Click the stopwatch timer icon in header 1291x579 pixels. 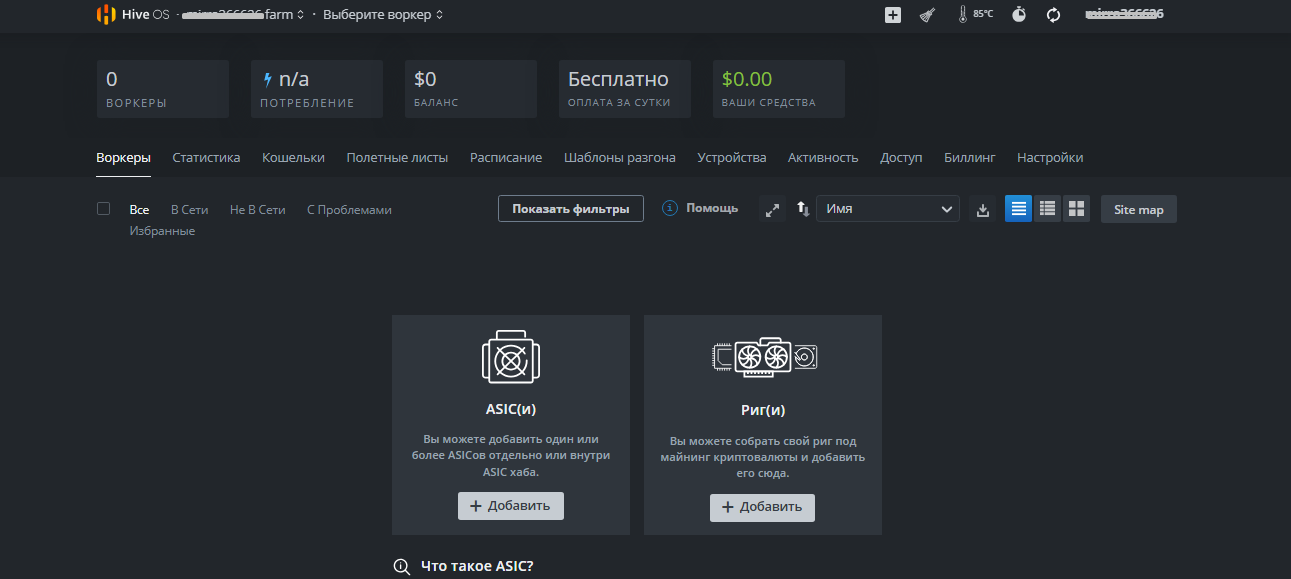[1018, 15]
